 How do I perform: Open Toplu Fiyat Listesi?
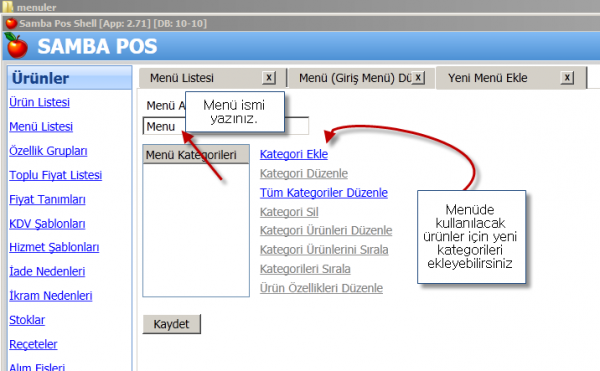(x=55, y=175)
